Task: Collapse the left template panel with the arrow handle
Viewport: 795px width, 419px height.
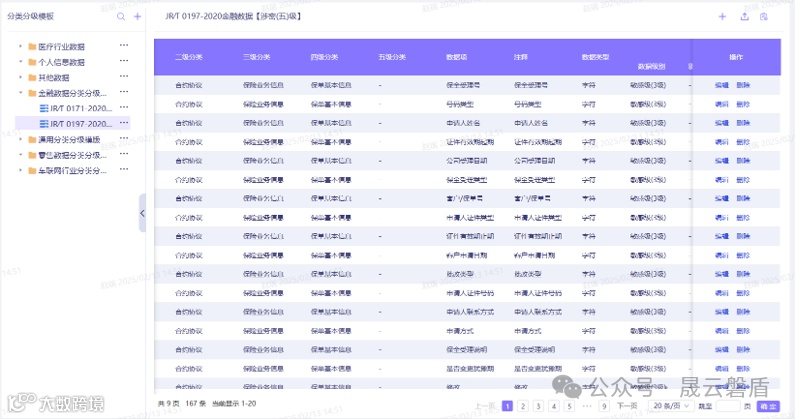Action: point(142,213)
